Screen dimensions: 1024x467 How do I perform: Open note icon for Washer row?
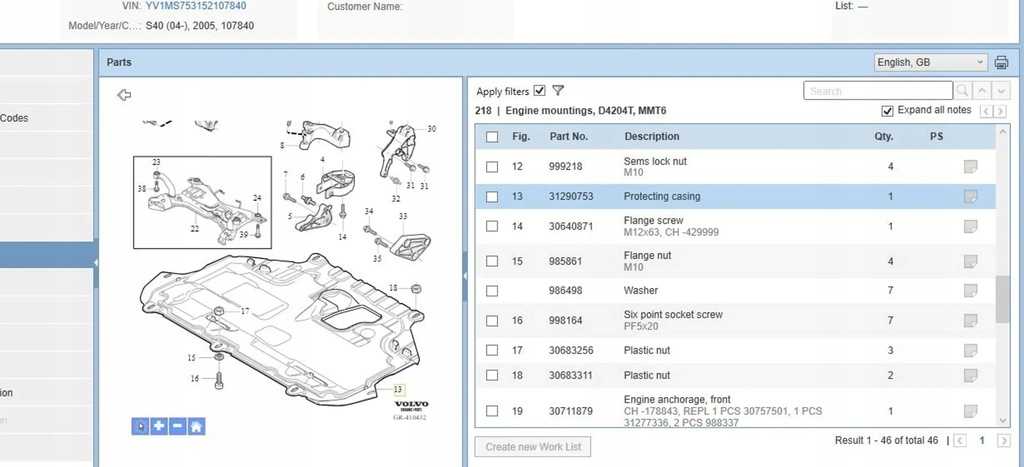click(970, 291)
